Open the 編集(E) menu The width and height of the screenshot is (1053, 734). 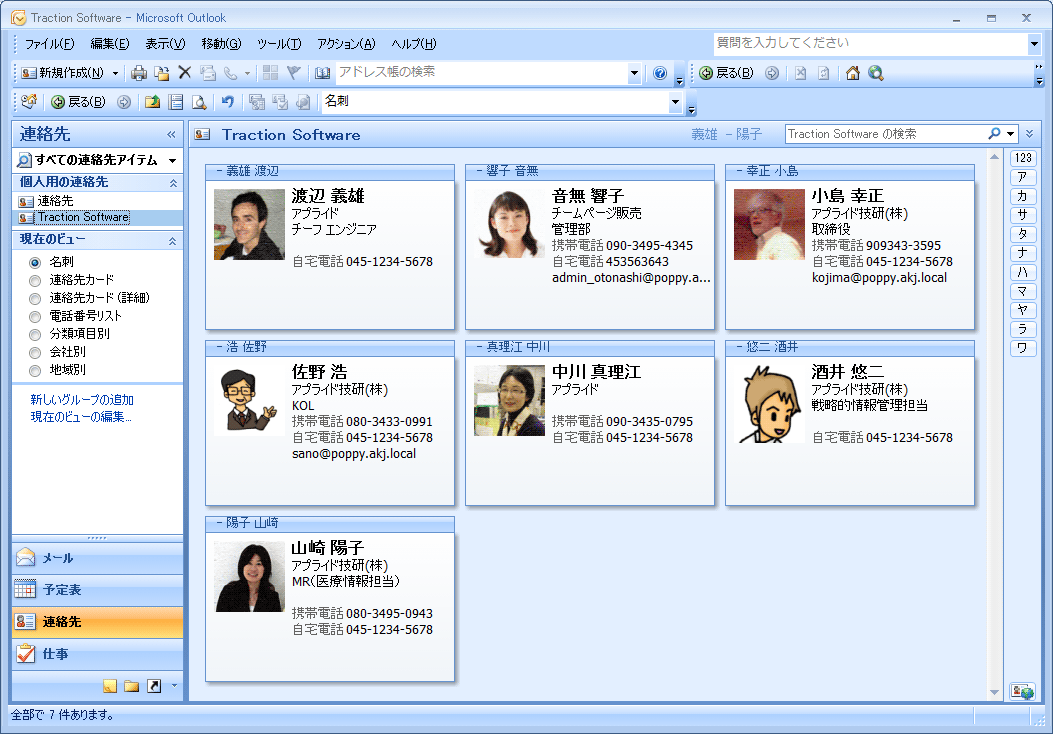[x=110, y=44]
